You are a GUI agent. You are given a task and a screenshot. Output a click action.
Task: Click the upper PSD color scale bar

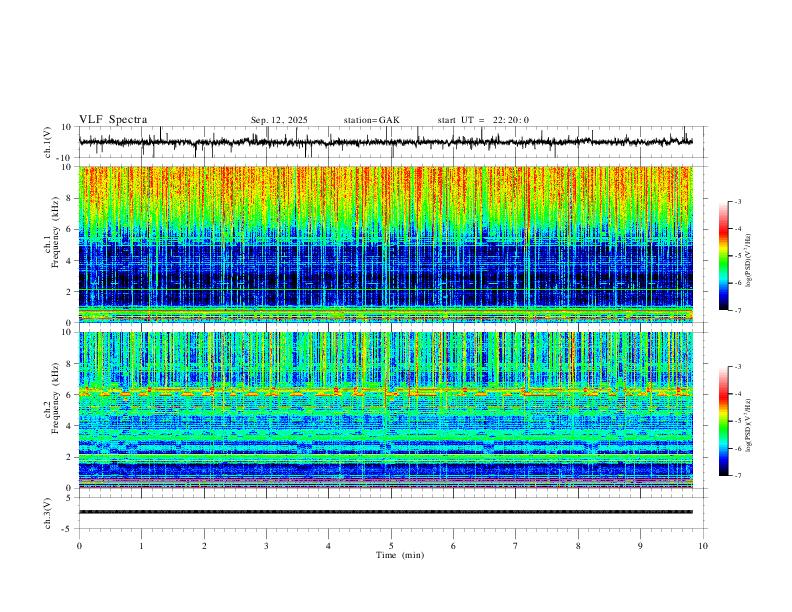click(723, 256)
